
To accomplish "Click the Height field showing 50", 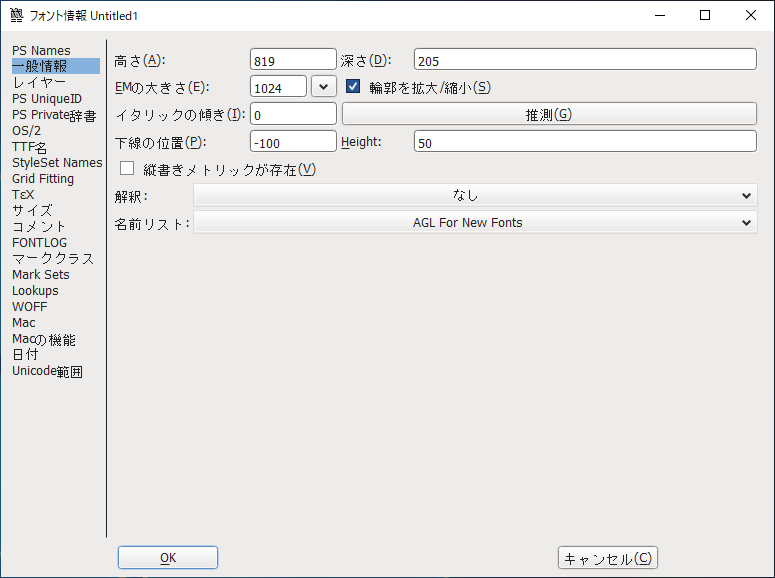I will (585, 141).
